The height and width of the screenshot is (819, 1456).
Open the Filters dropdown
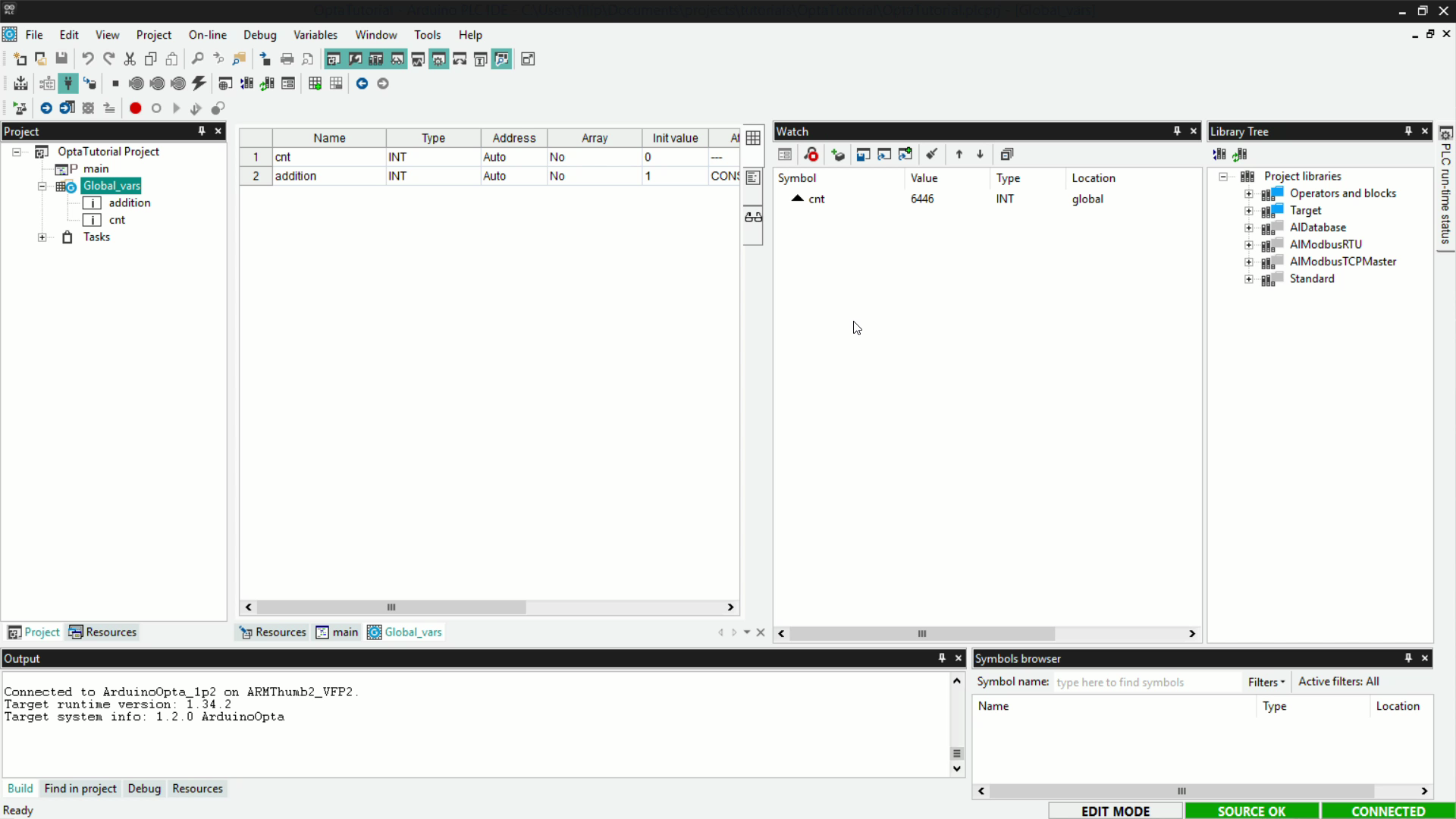1266,682
